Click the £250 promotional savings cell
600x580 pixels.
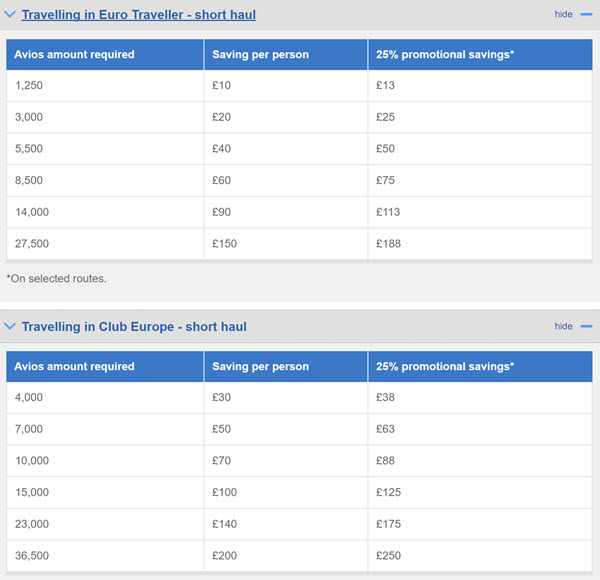point(386,555)
